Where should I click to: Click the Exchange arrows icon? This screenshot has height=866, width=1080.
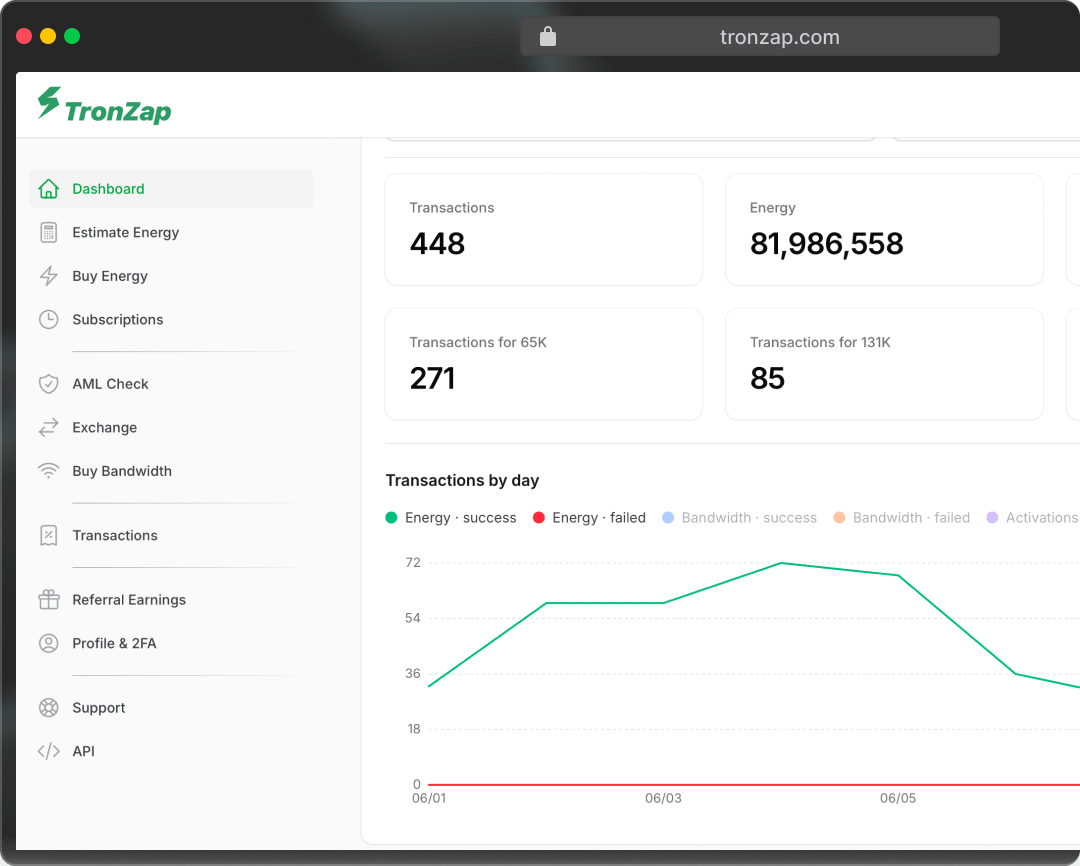[48, 428]
